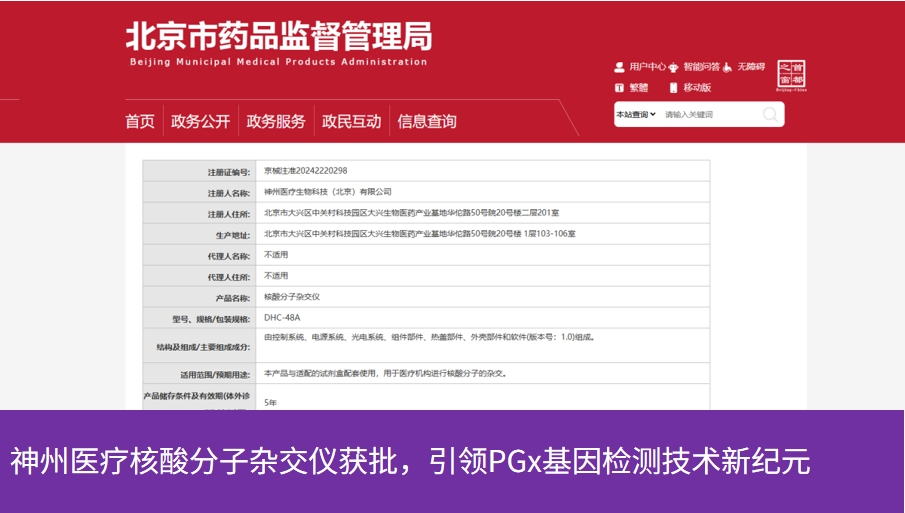Click the 注册人名称 label cell
The width and height of the screenshot is (905, 513).
[199, 192]
